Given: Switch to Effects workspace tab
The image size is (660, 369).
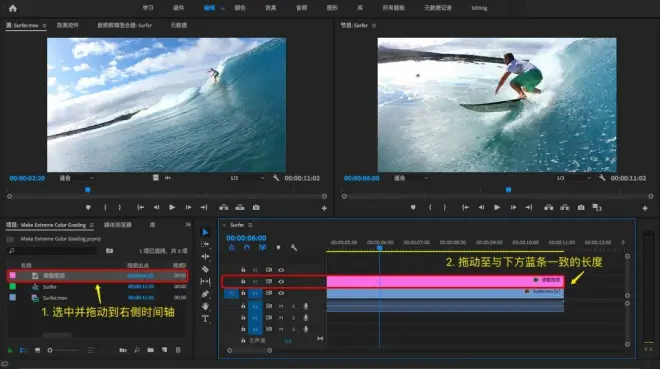Looking at the screenshot, I should 271,8.
